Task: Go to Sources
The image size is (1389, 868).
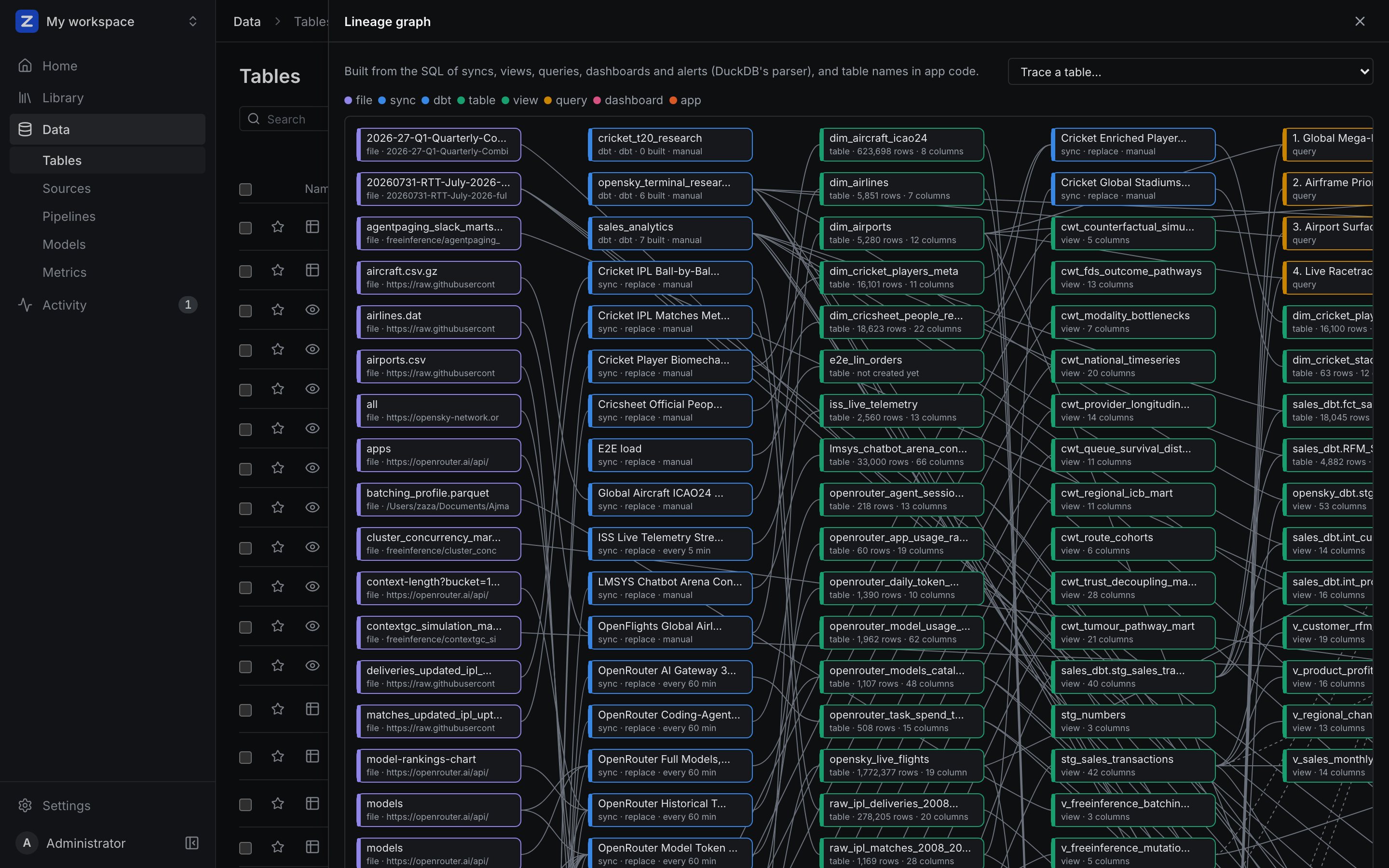Action: pos(108,188)
